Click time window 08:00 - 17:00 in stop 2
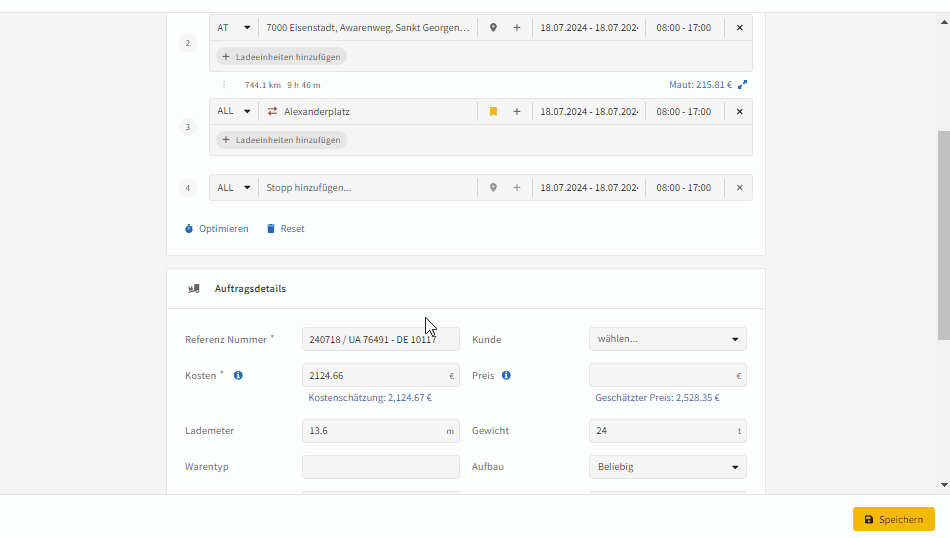 pyautogui.click(x=684, y=28)
